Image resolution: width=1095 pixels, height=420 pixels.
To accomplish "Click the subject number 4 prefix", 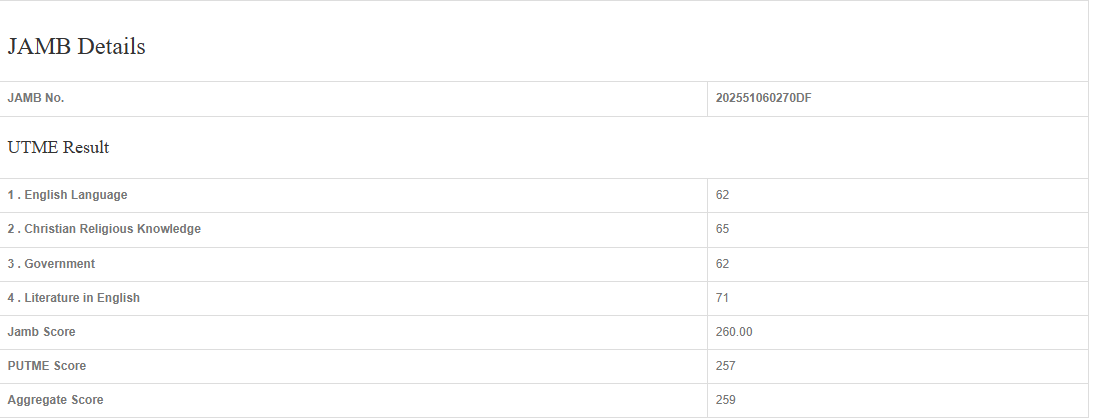I will 11,298.
